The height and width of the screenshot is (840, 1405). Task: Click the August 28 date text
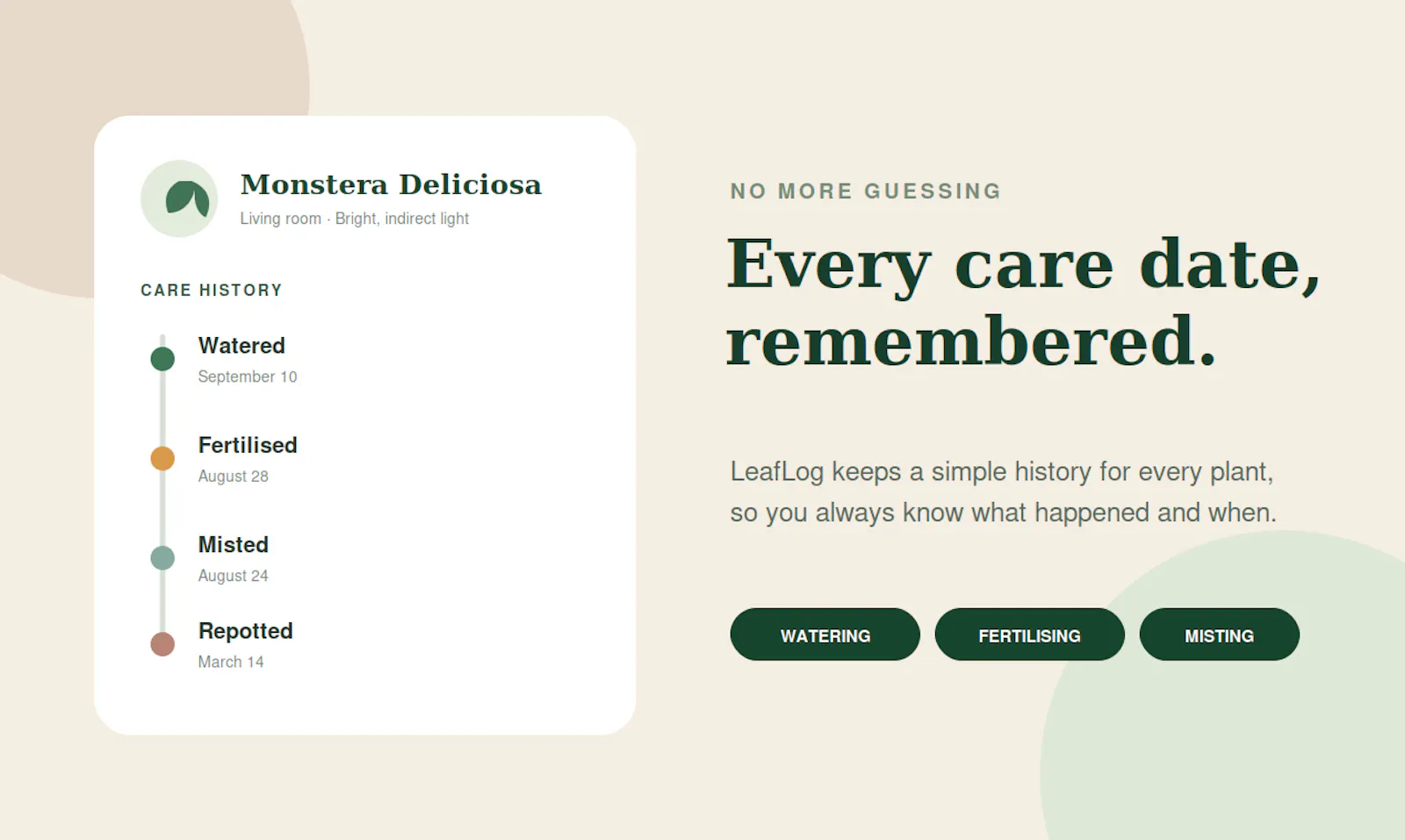(x=234, y=477)
